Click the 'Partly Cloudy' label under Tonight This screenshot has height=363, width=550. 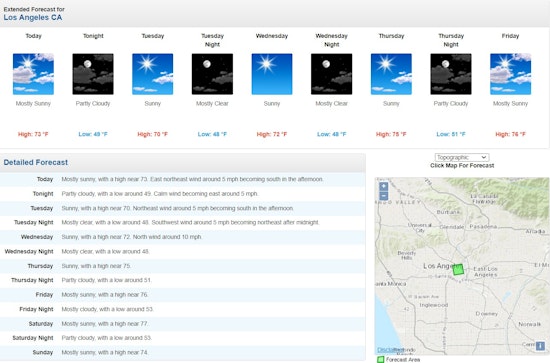93,104
